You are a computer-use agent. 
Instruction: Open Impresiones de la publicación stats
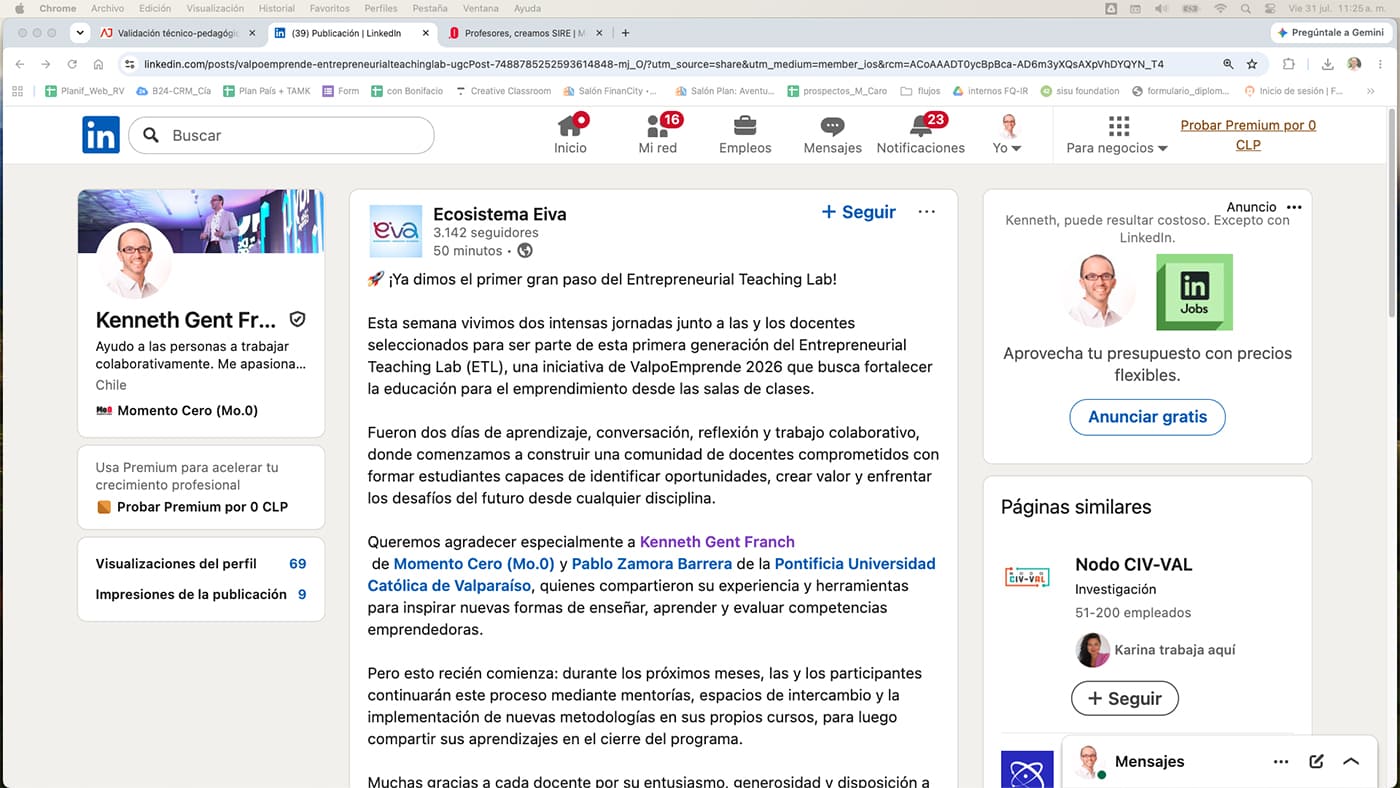[201, 594]
